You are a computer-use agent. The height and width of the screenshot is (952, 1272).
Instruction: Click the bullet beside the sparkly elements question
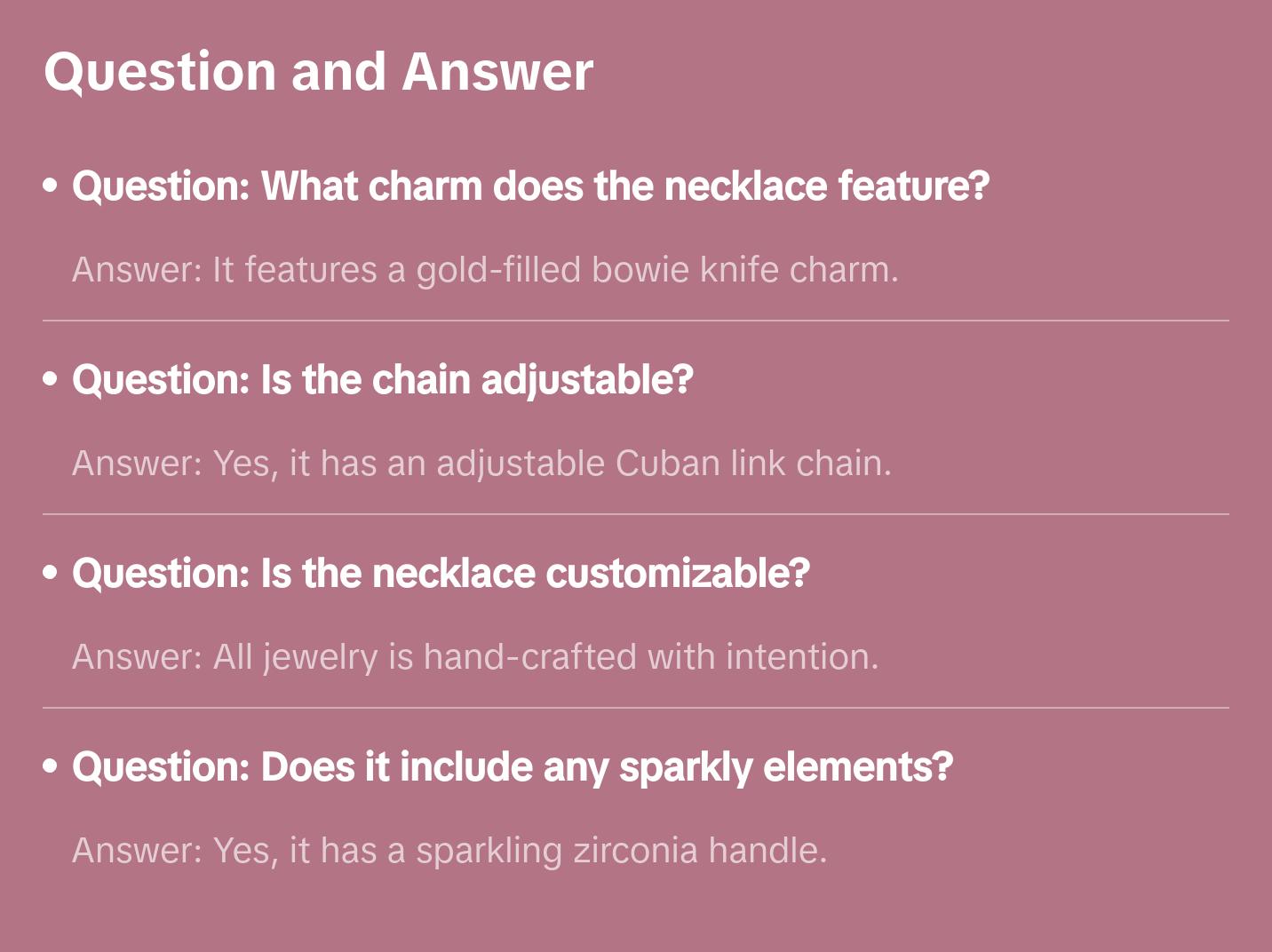51,766
